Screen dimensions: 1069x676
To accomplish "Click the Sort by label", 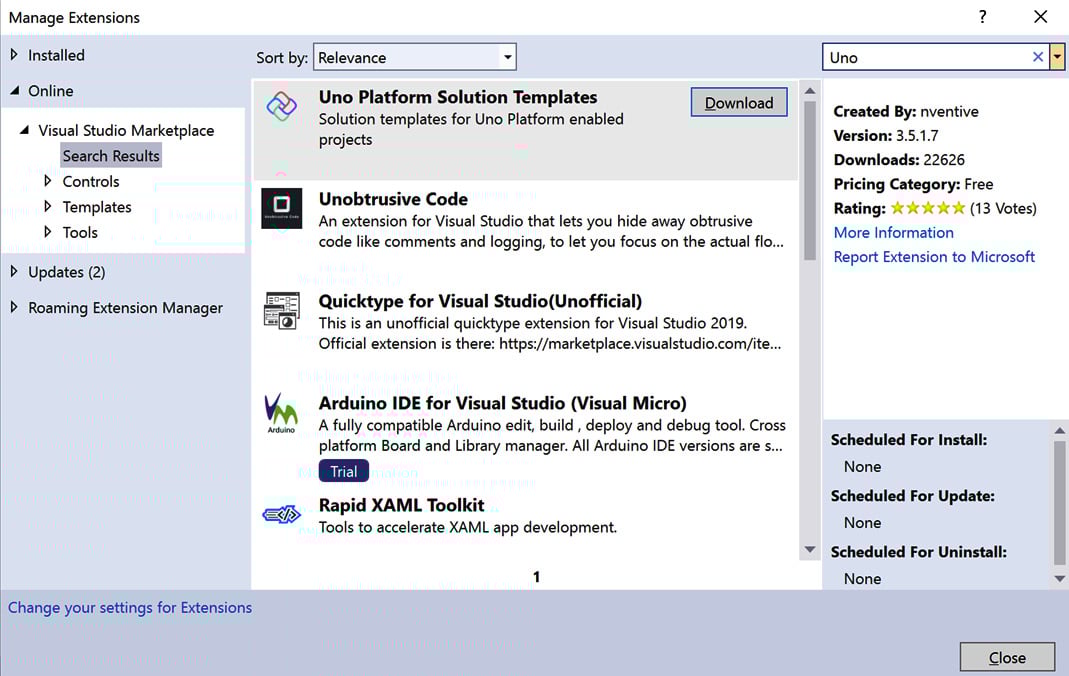I will pos(282,58).
